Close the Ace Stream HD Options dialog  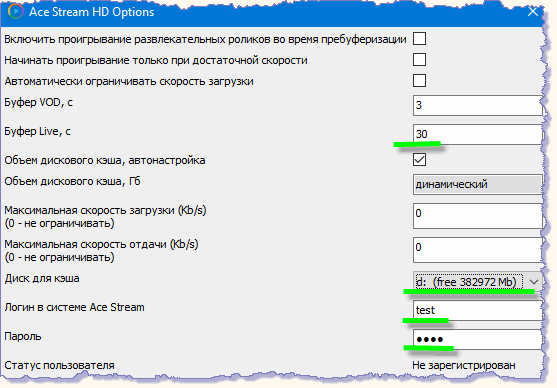532,12
